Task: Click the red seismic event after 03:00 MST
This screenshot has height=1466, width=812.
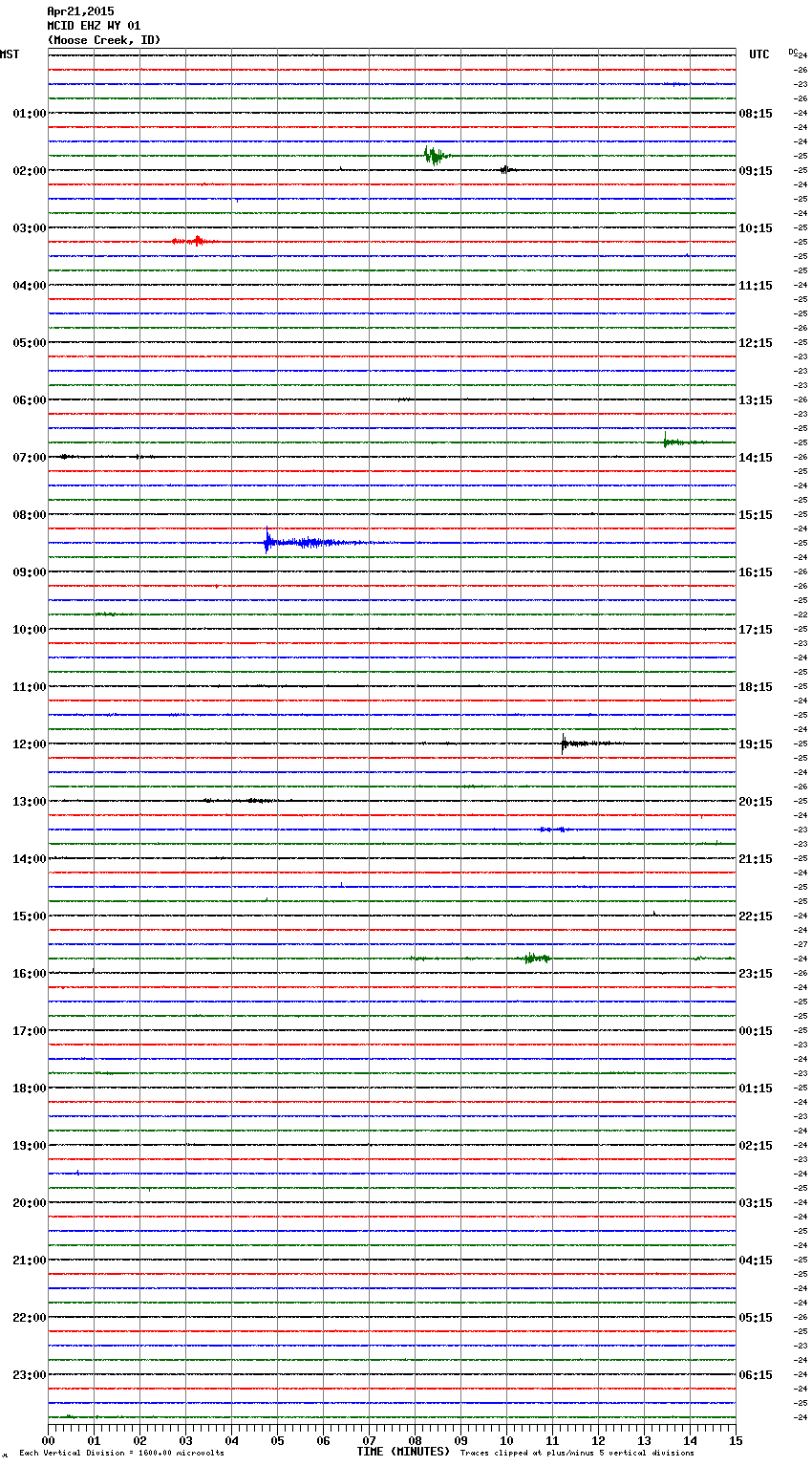Action: coord(196,241)
